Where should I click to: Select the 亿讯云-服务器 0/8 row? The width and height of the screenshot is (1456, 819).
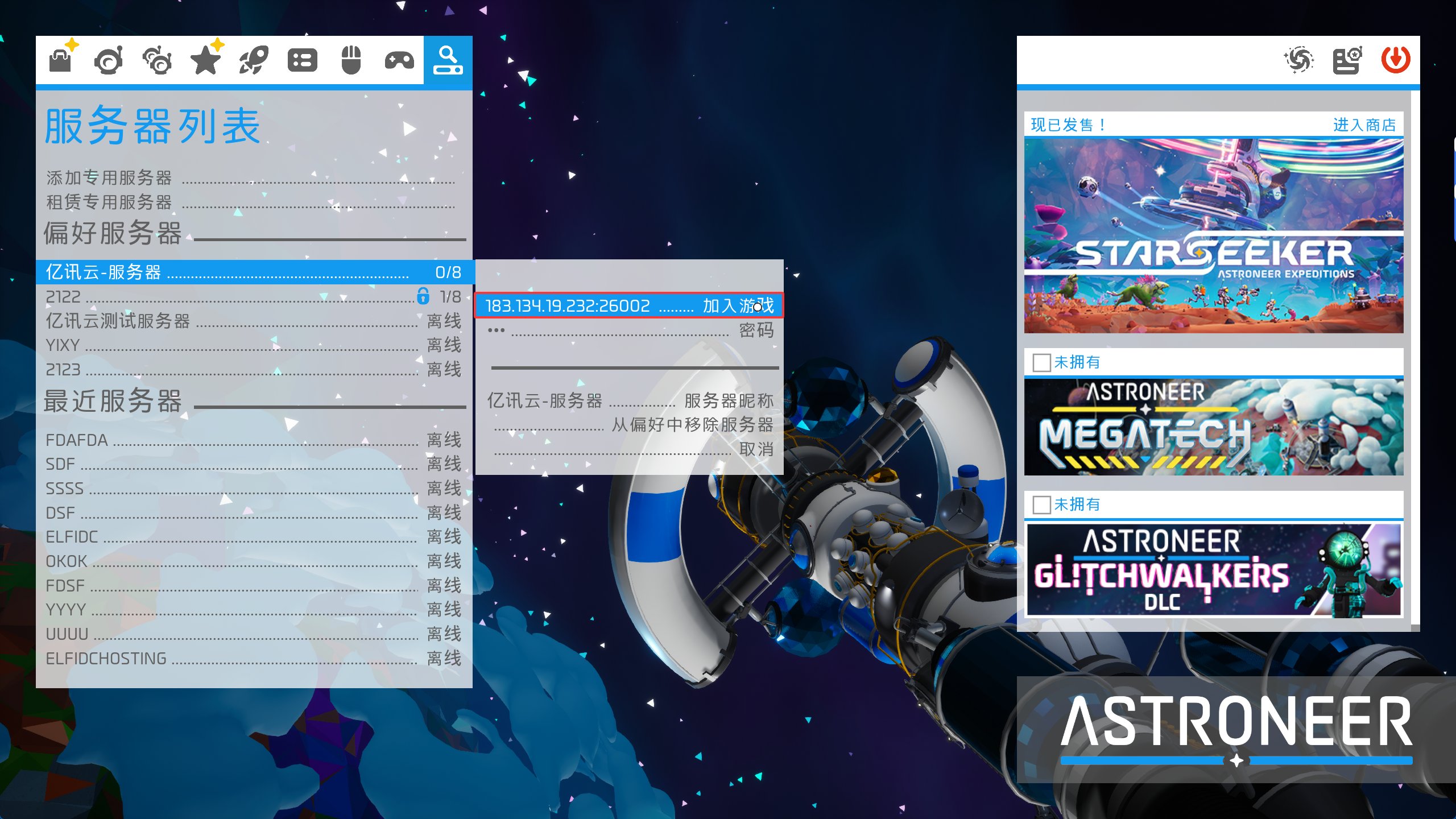(254, 272)
